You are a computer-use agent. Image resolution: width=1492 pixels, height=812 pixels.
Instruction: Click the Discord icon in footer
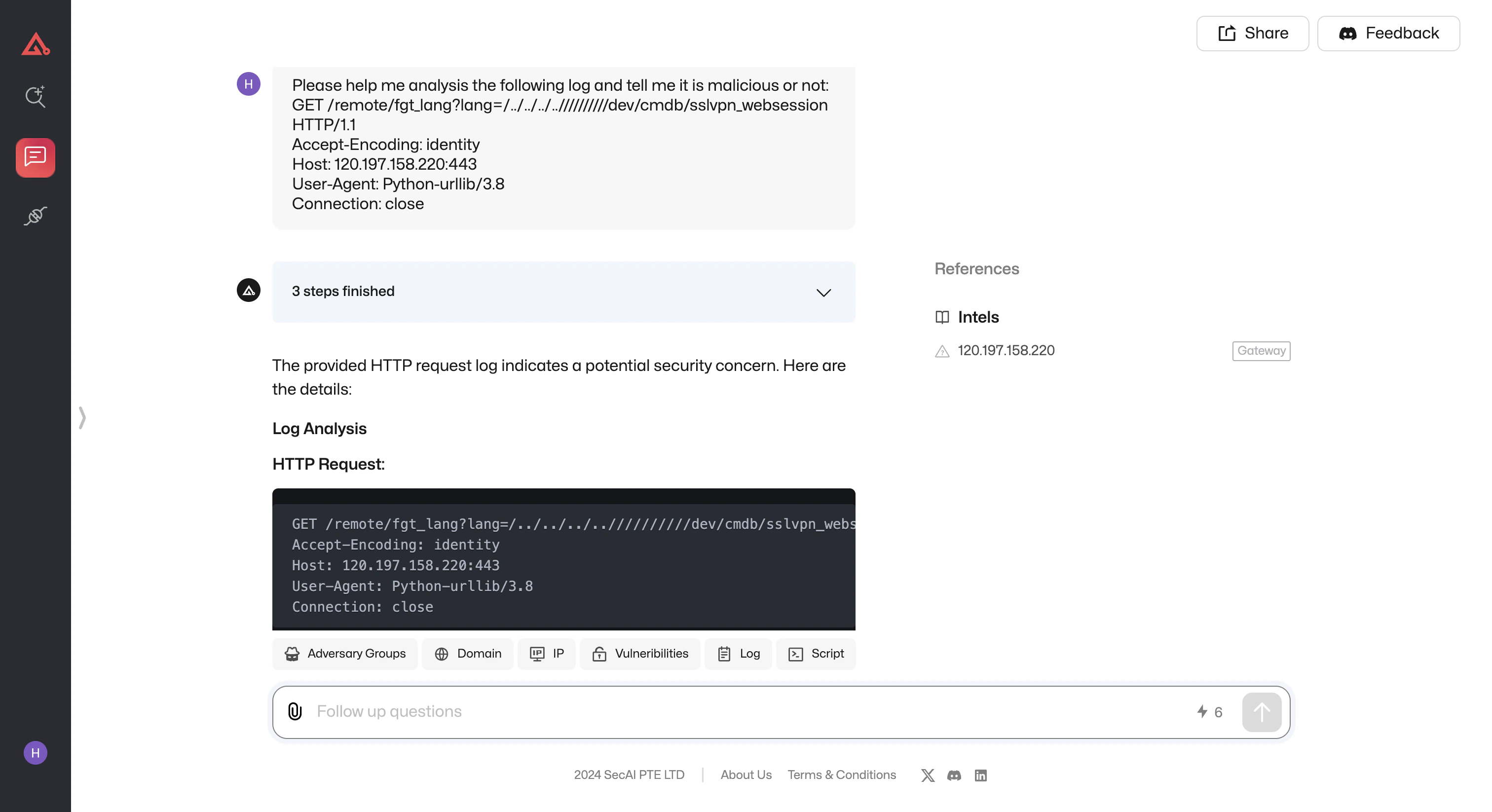[x=954, y=775]
